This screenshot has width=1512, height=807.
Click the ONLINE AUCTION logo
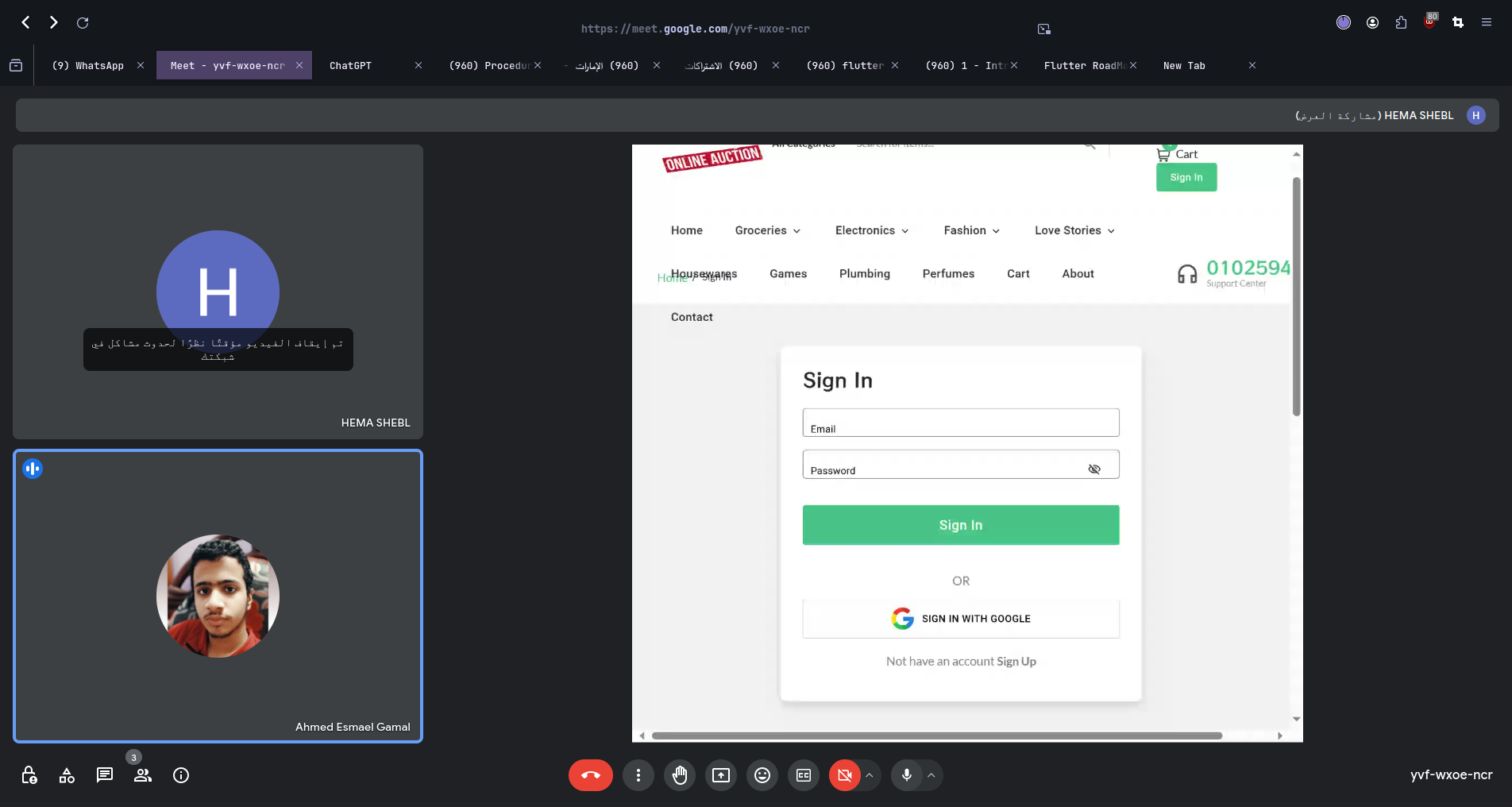[x=712, y=158]
